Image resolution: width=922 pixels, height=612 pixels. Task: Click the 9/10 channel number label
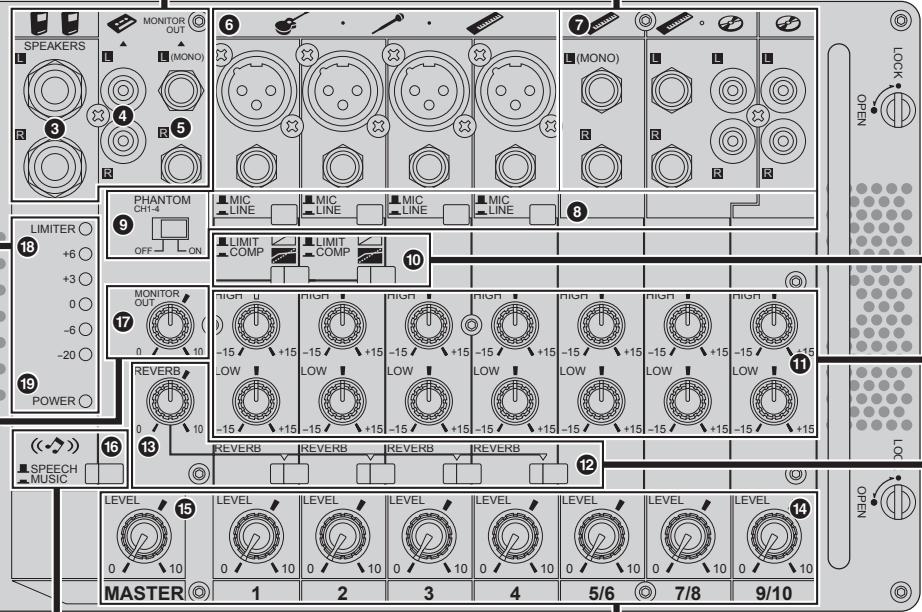(x=774, y=593)
